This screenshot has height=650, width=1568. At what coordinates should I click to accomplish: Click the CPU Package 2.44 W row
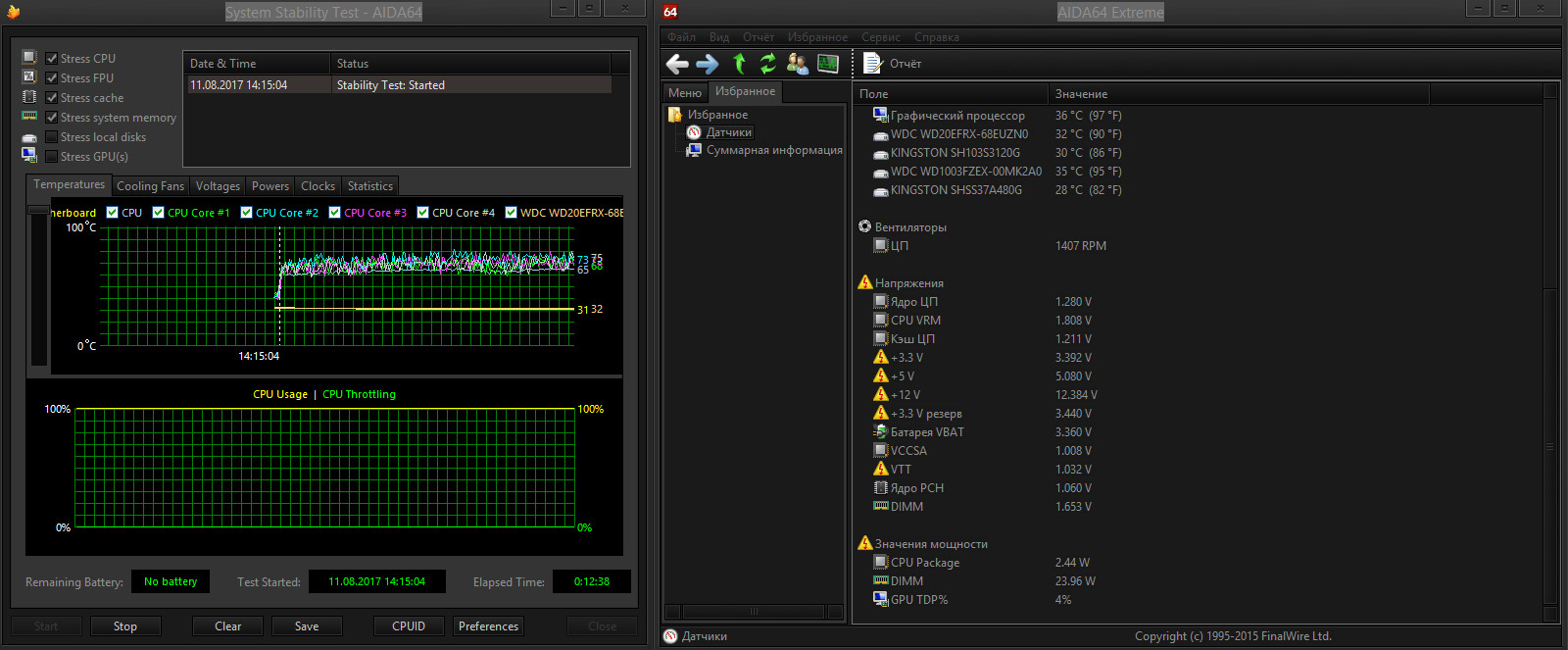[1199, 562]
